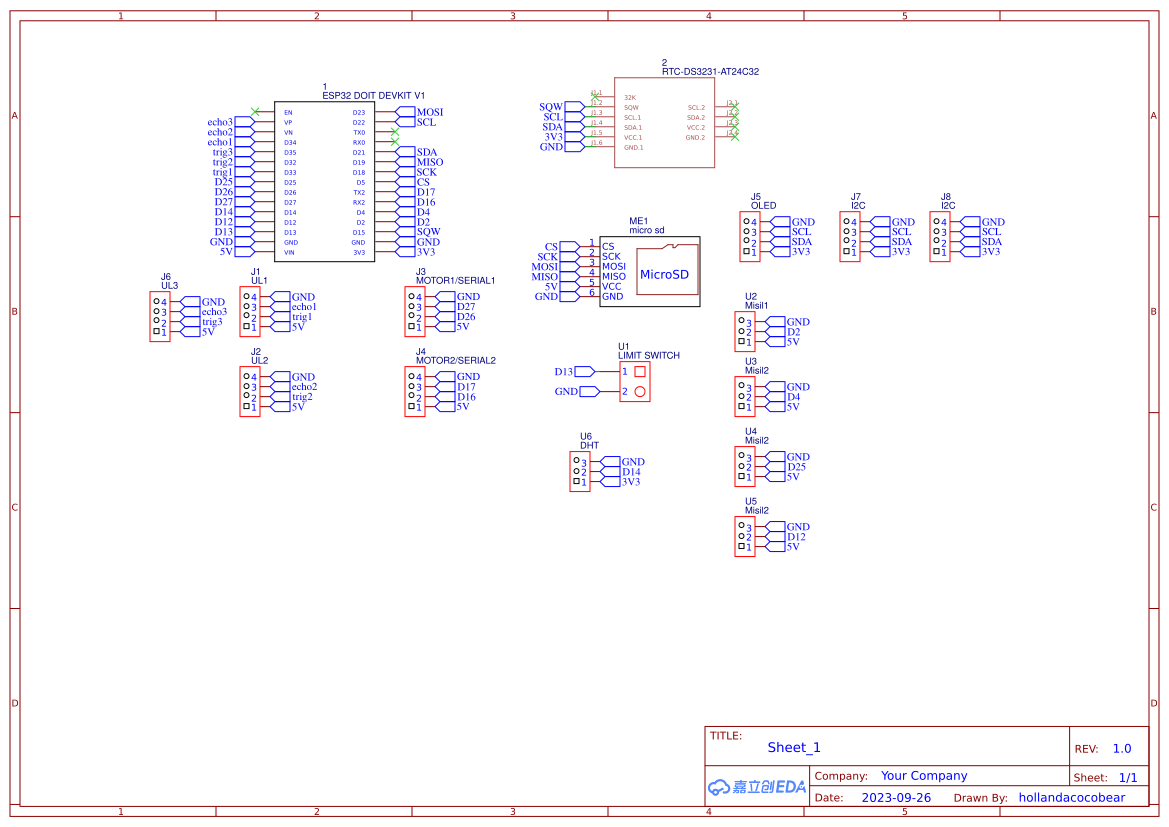
Task: Select the 'ESP32 DOIT DEVKIT V1' name label
Action: 373,96
